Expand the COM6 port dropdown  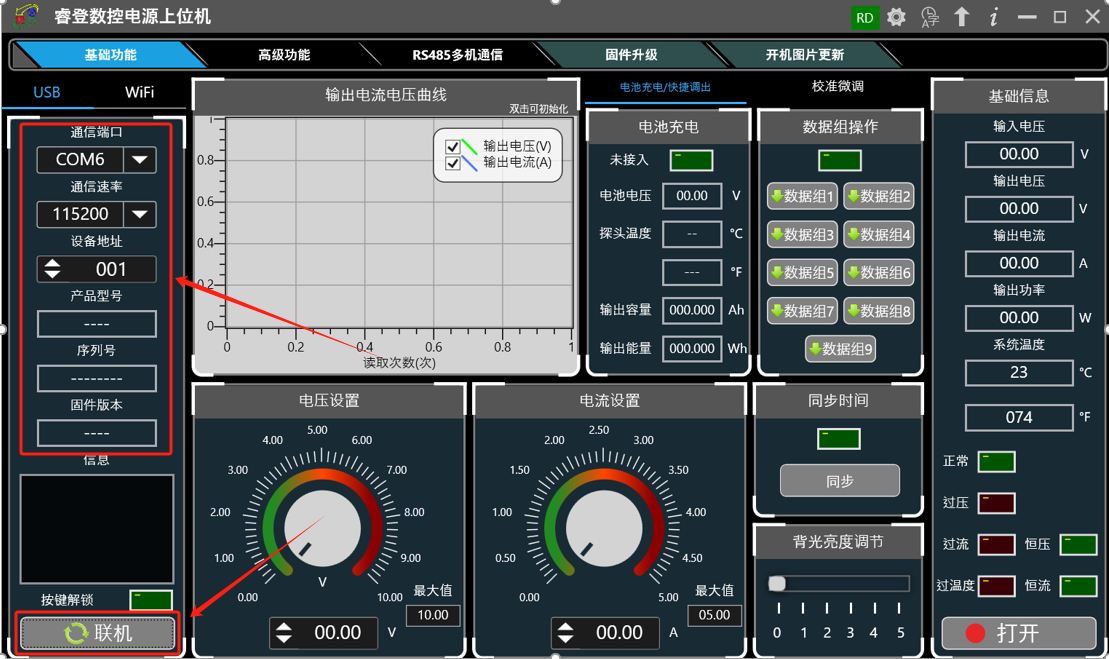140,160
